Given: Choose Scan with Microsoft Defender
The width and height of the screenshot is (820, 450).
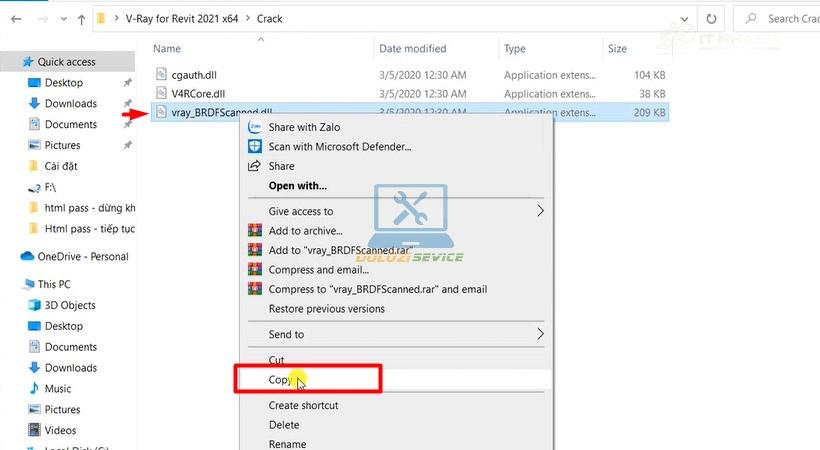Looking at the screenshot, I should 339,147.
